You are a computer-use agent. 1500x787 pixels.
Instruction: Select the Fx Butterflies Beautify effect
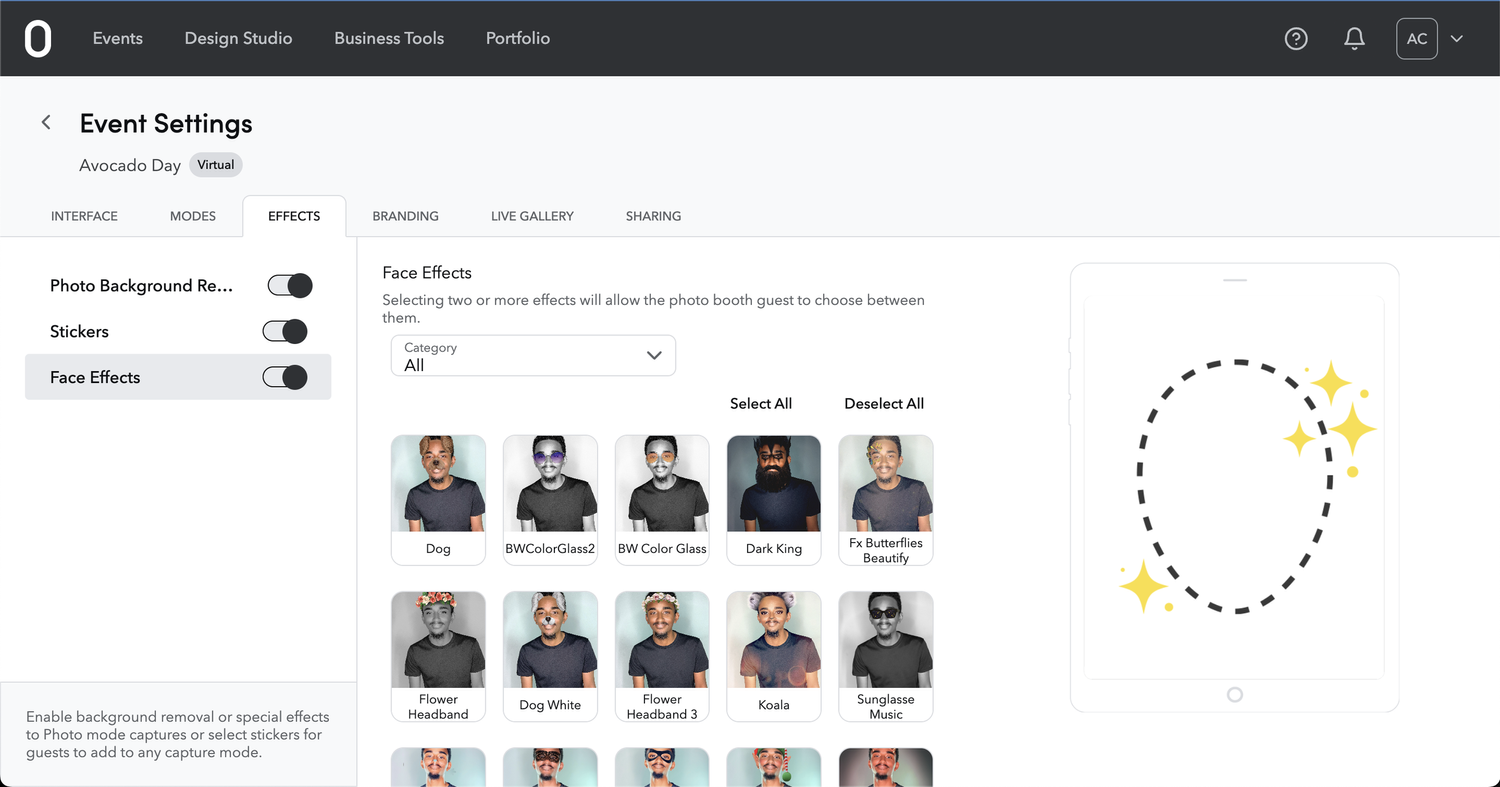[x=886, y=500]
